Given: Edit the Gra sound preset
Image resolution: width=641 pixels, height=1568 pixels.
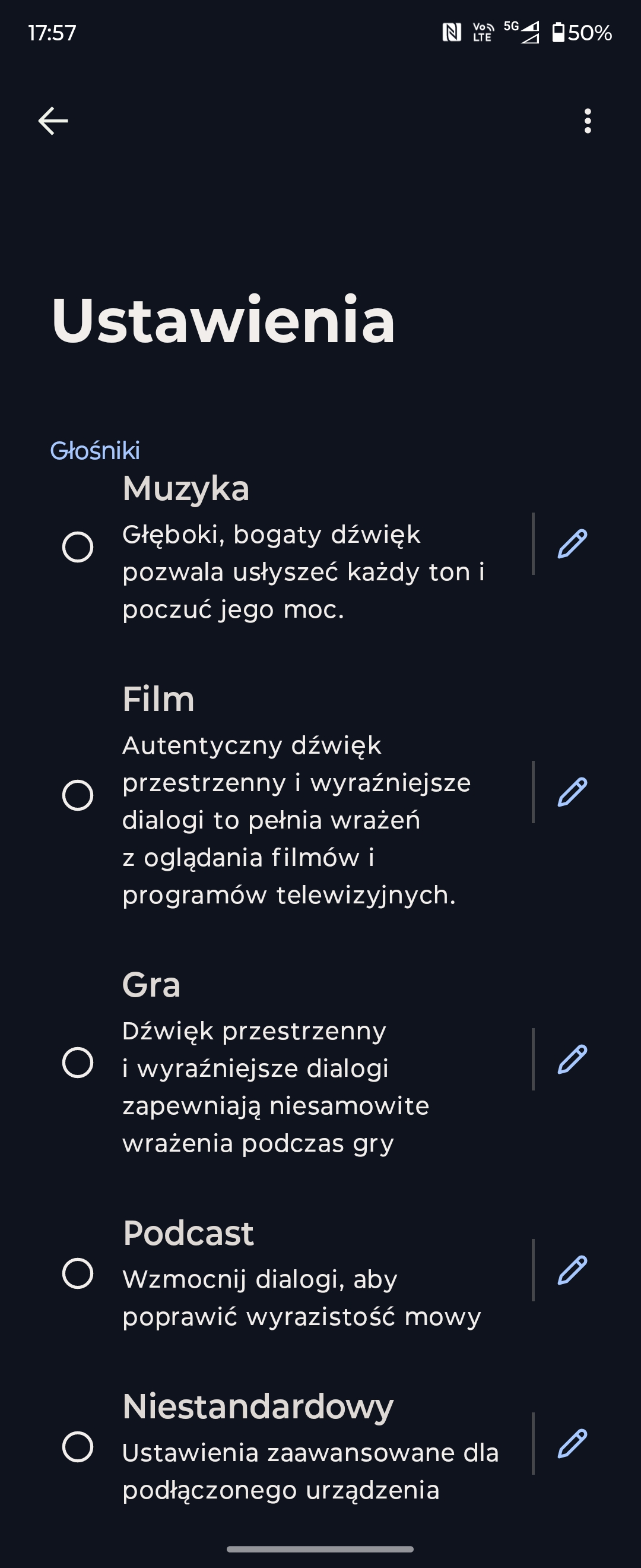Looking at the screenshot, I should 572,1059.
